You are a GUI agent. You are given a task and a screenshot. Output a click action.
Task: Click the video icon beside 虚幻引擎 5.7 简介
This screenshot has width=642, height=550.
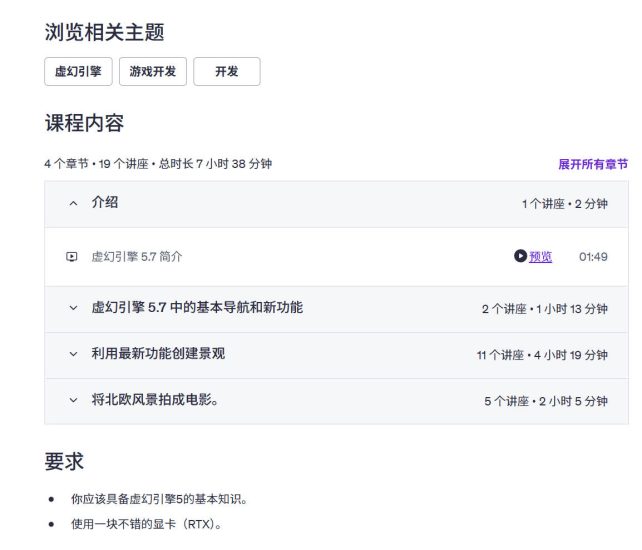[72, 257]
